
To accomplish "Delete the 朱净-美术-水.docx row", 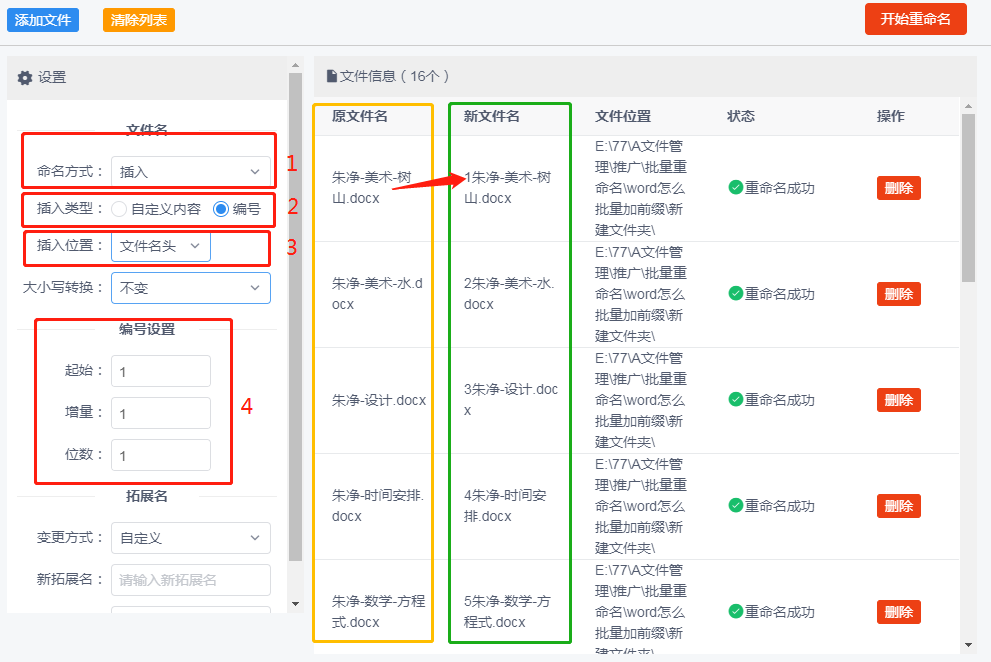I will tap(898, 294).
